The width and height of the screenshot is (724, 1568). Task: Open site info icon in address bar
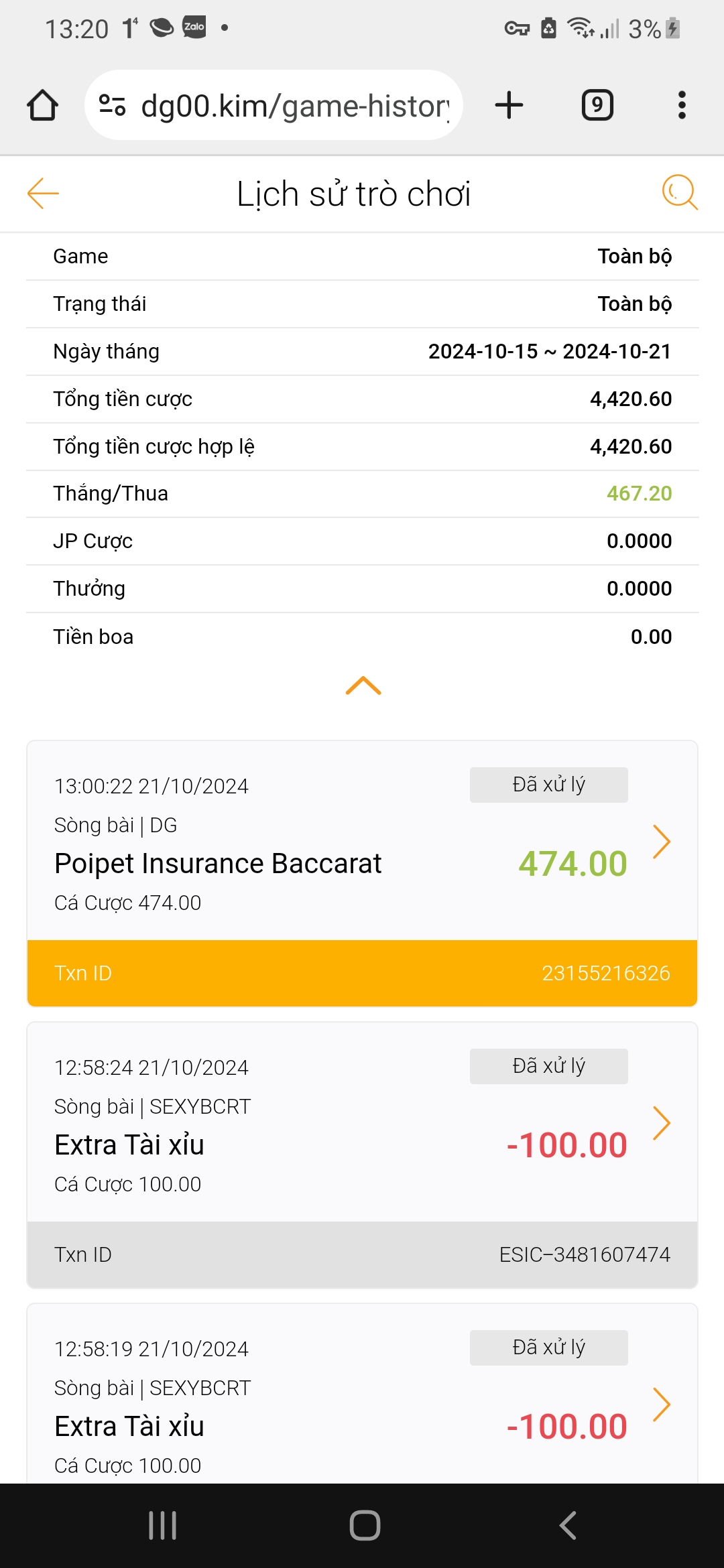112,105
